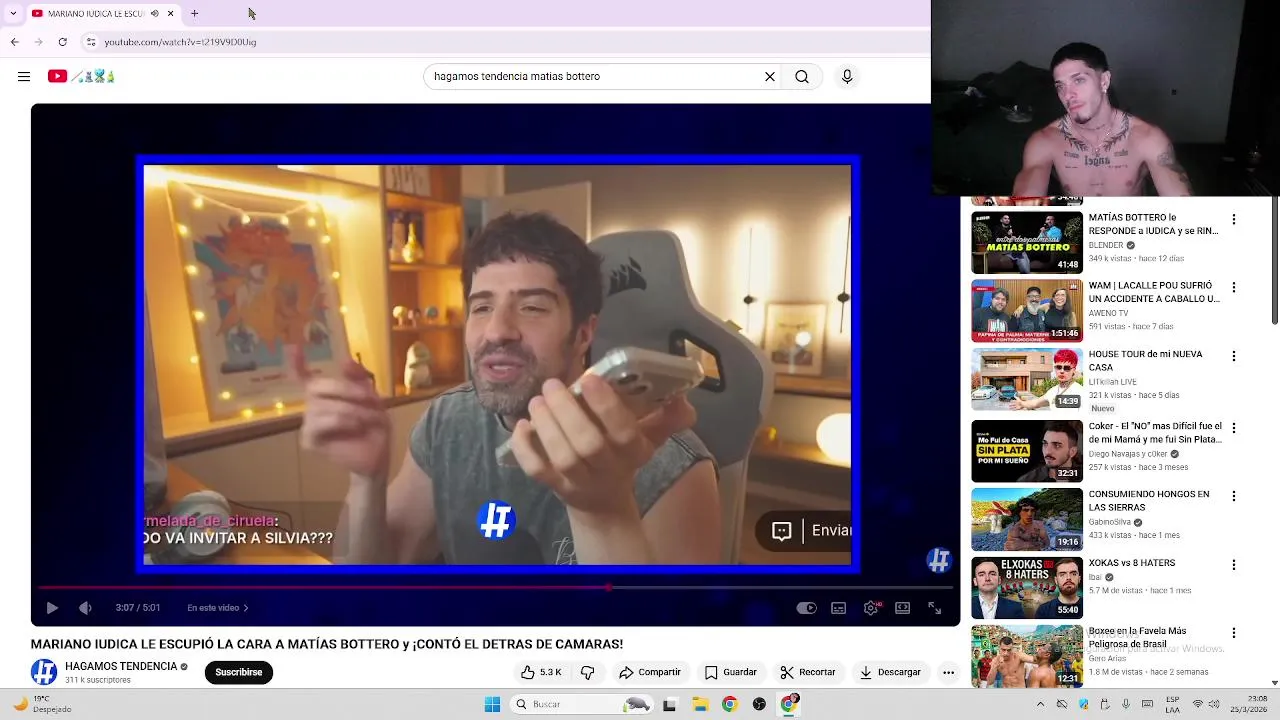This screenshot has height=720, width=1280.
Task: Click the 'Diego Navajas y Coker' channel name
Action: point(1128,454)
